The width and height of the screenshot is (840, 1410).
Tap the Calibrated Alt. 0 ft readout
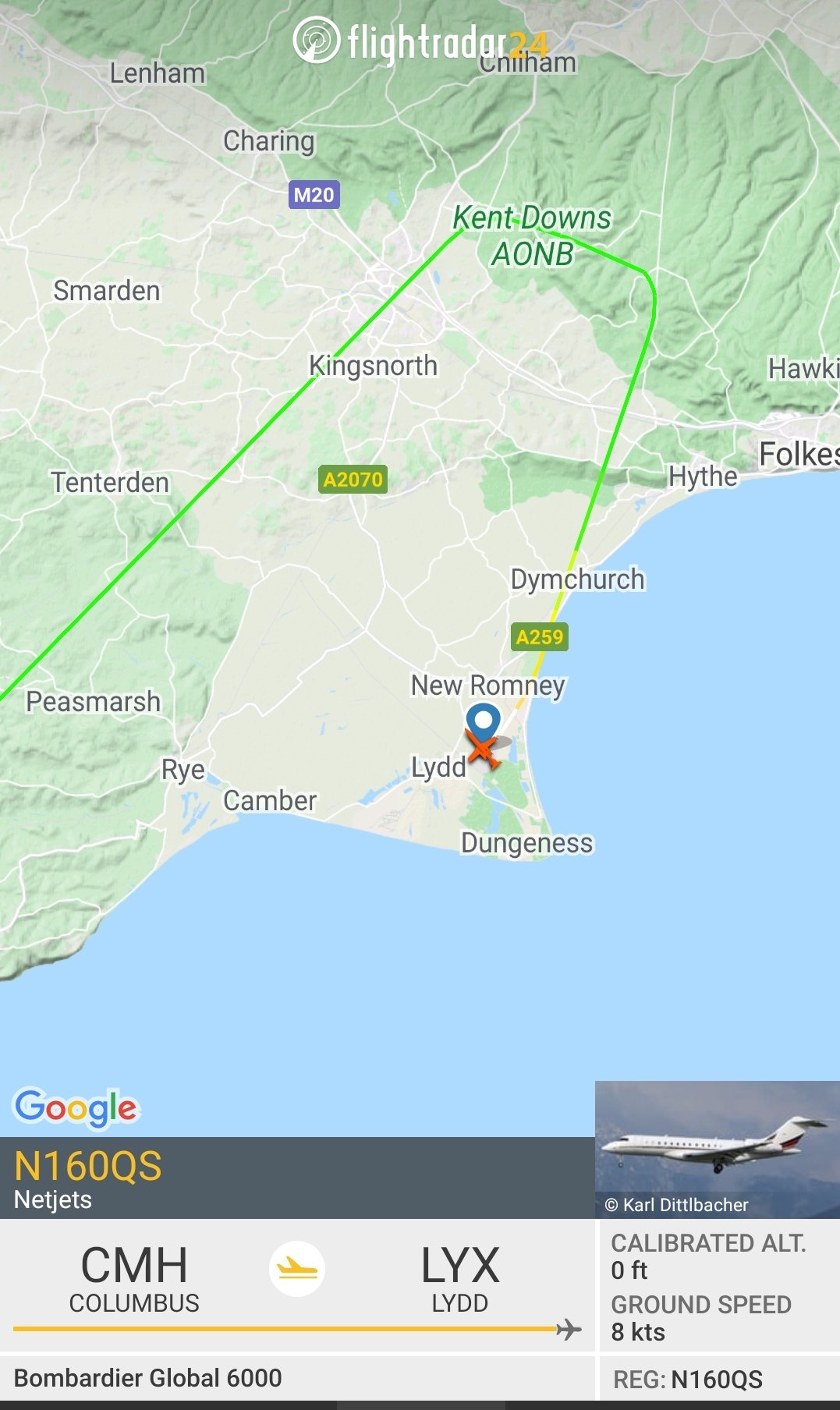coord(708,1256)
